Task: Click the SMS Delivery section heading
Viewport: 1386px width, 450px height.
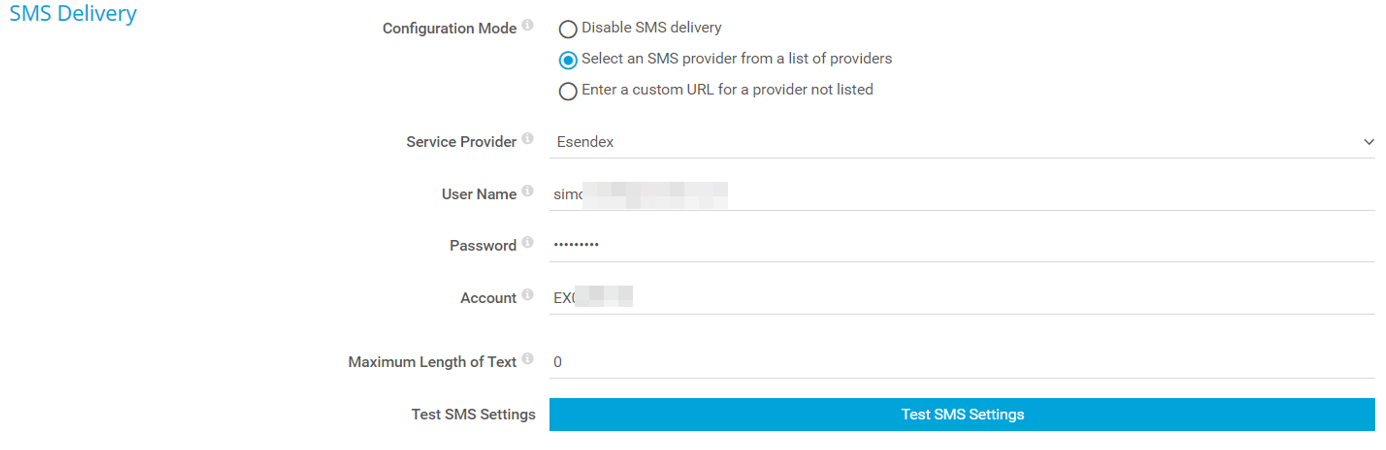Action: (73, 14)
